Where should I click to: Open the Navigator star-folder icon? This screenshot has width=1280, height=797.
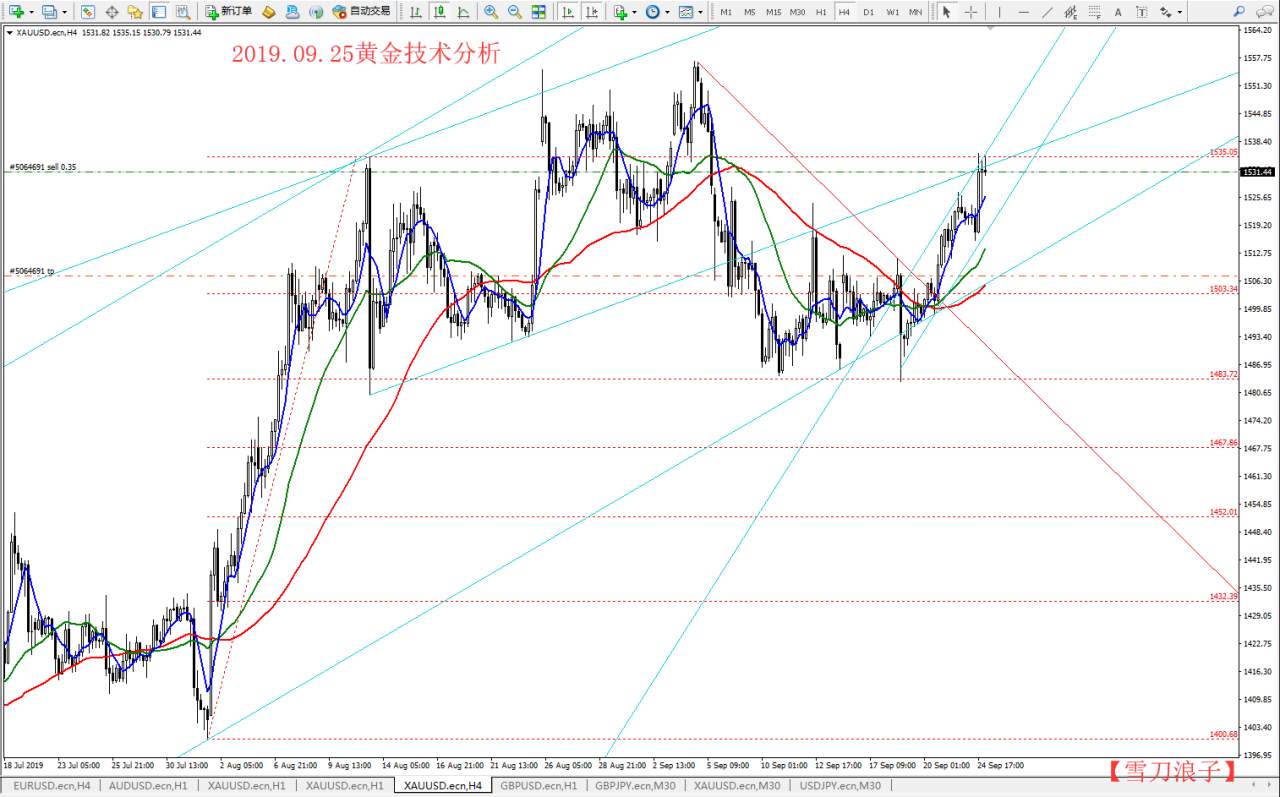(135, 12)
